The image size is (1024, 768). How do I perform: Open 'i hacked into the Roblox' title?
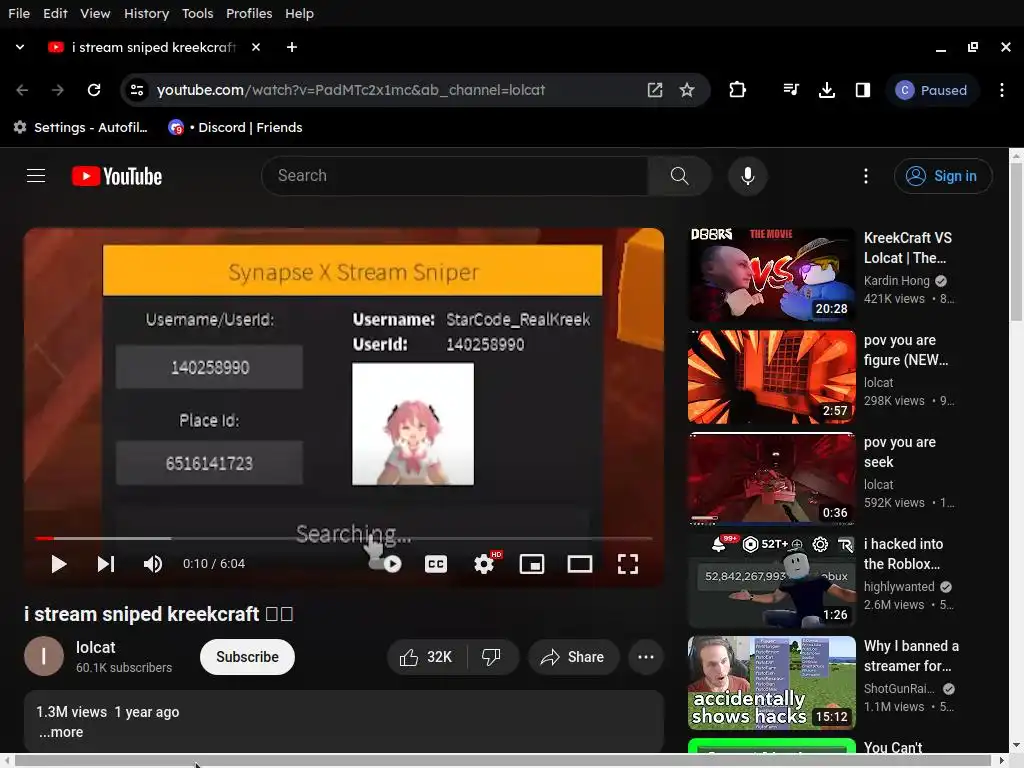point(903,554)
